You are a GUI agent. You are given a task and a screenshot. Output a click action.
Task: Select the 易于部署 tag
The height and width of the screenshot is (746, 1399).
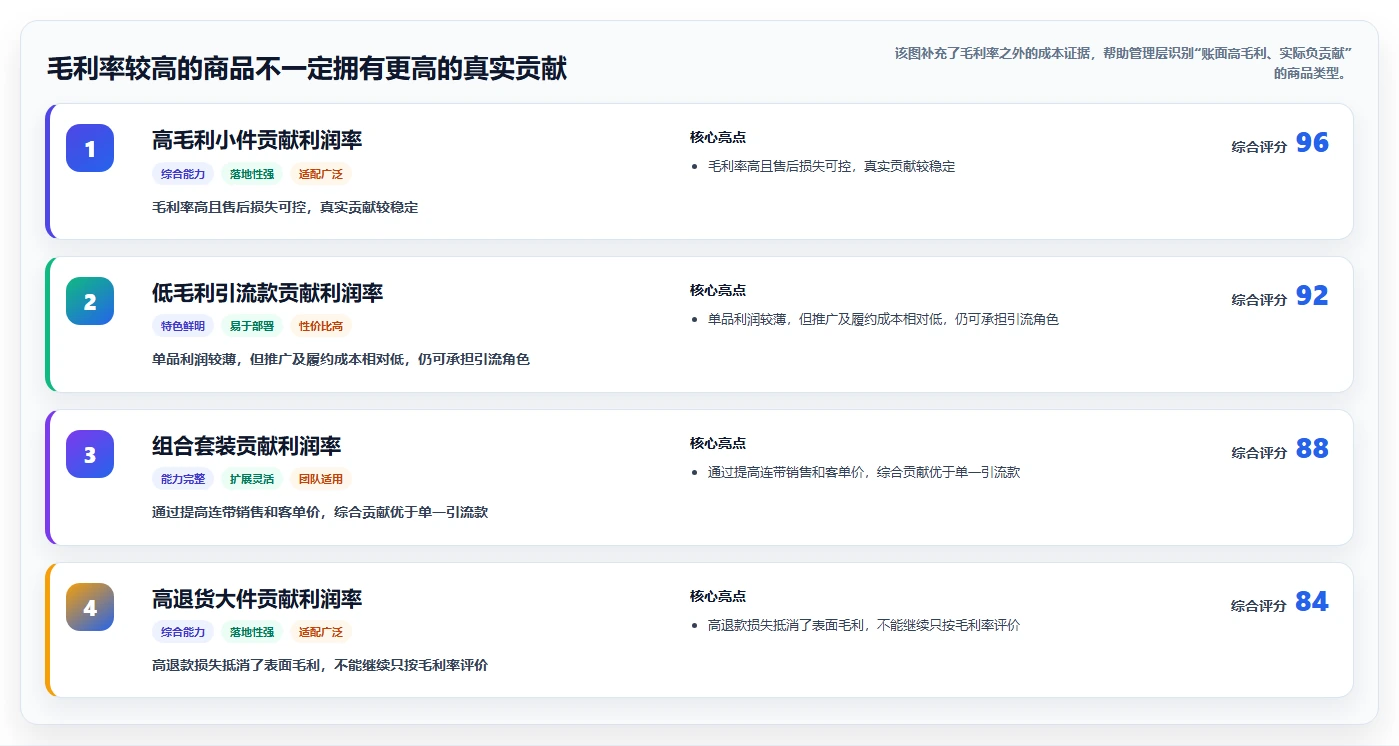click(252, 326)
